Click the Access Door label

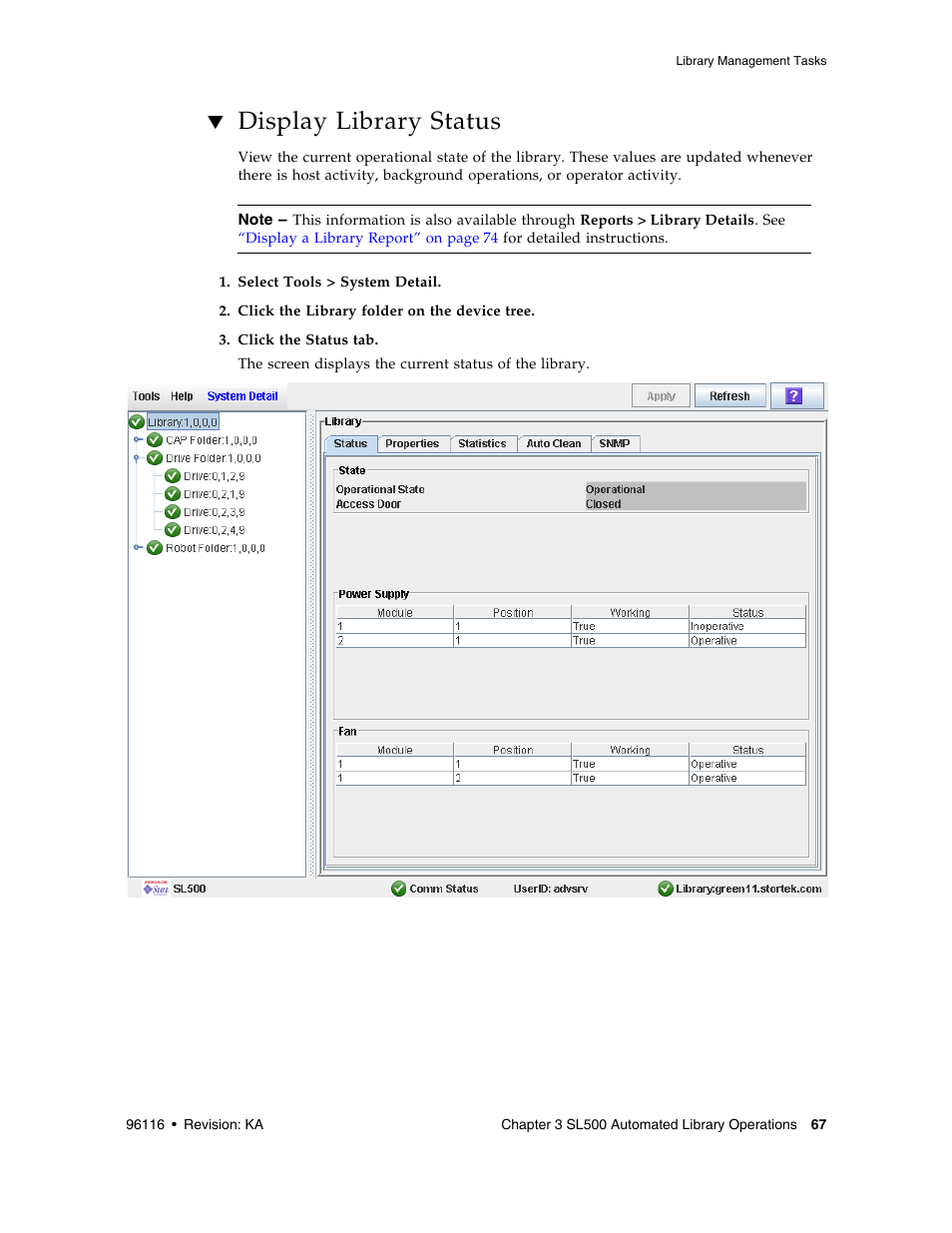coord(368,504)
